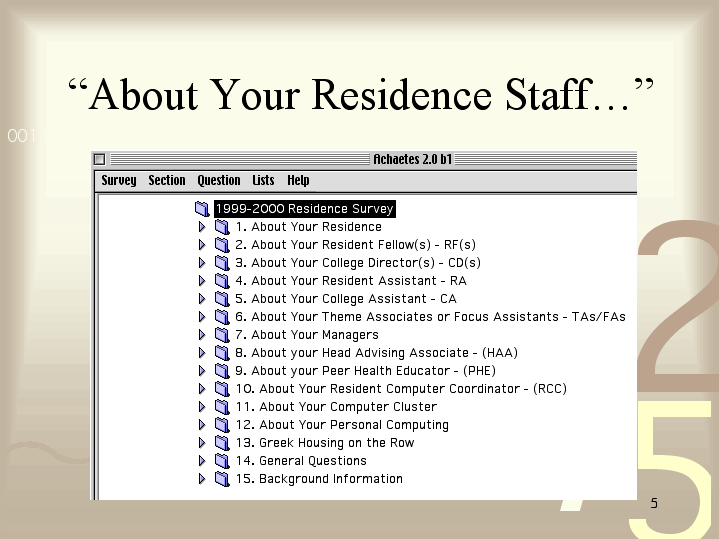Image resolution: width=719 pixels, height=539 pixels.
Task: Click folder icon next to Greek Housing on the Row
Action: pyautogui.click(x=222, y=443)
